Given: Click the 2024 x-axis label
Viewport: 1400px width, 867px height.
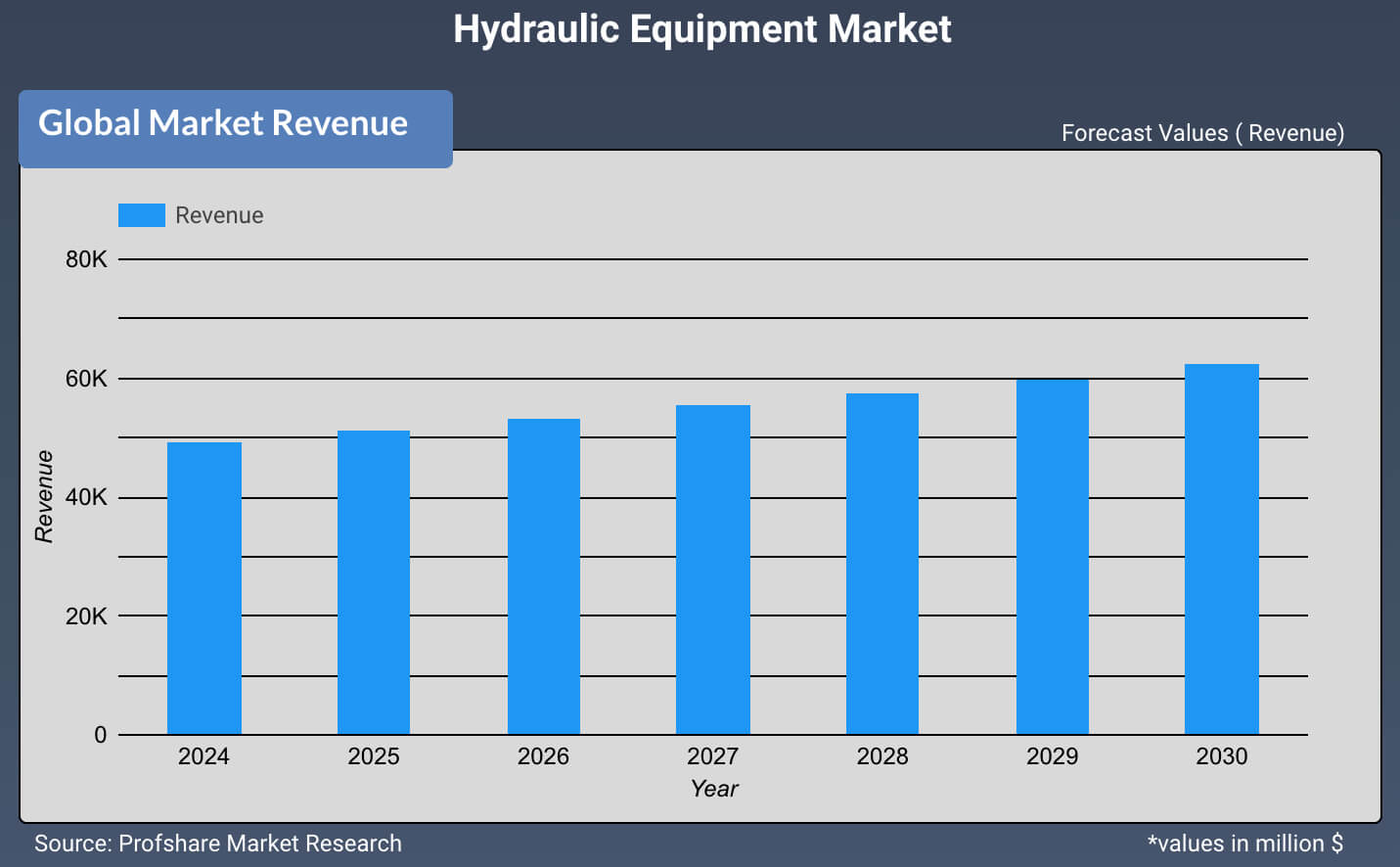Looking at the screenshot, I should coord(203,756).
